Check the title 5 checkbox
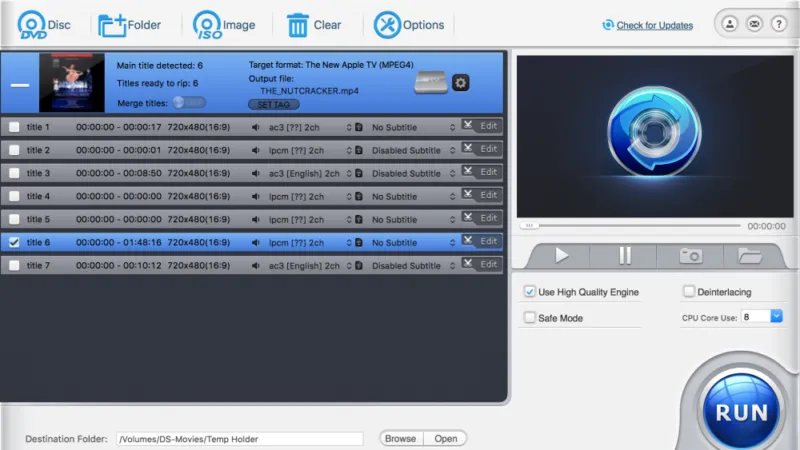Screen dimensions: 800x450 pos(14,219)
